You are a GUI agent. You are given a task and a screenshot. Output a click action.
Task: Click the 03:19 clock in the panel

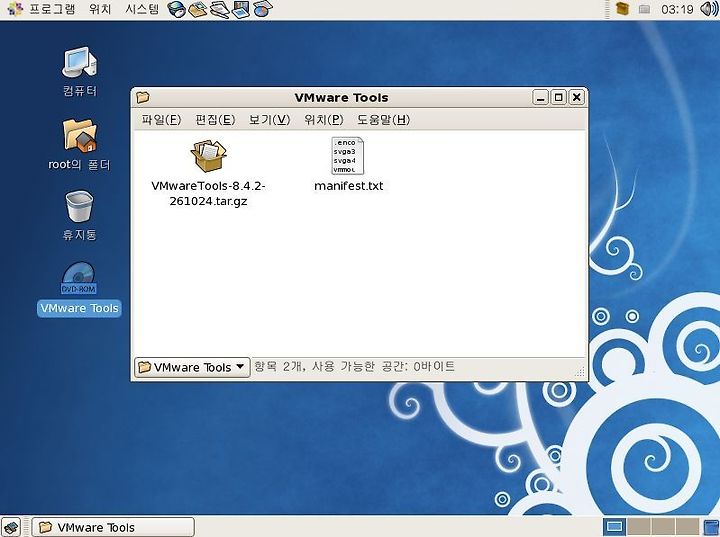677,9
